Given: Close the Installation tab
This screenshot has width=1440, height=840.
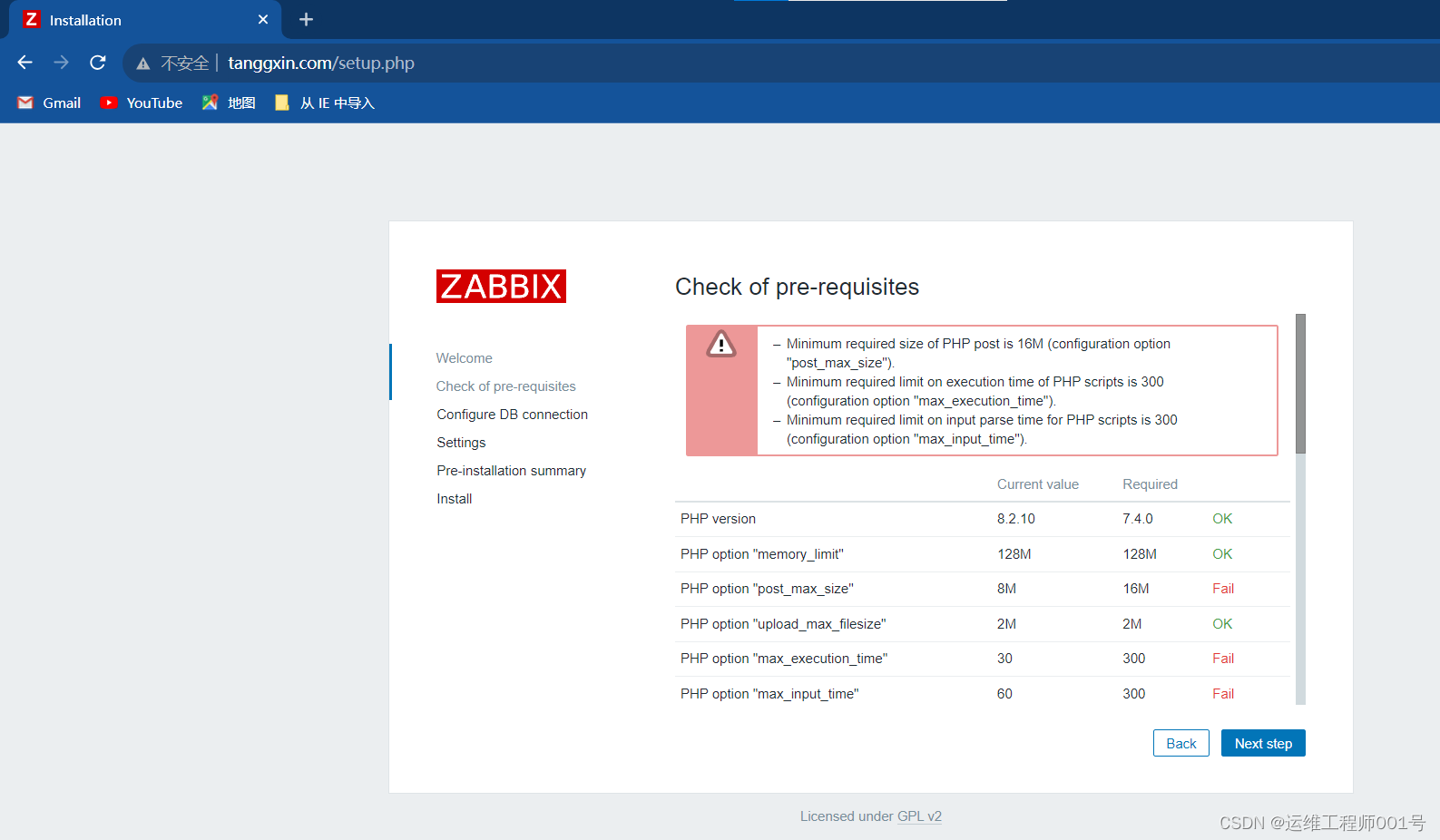Looking at the screenshot, I should 263,19.
